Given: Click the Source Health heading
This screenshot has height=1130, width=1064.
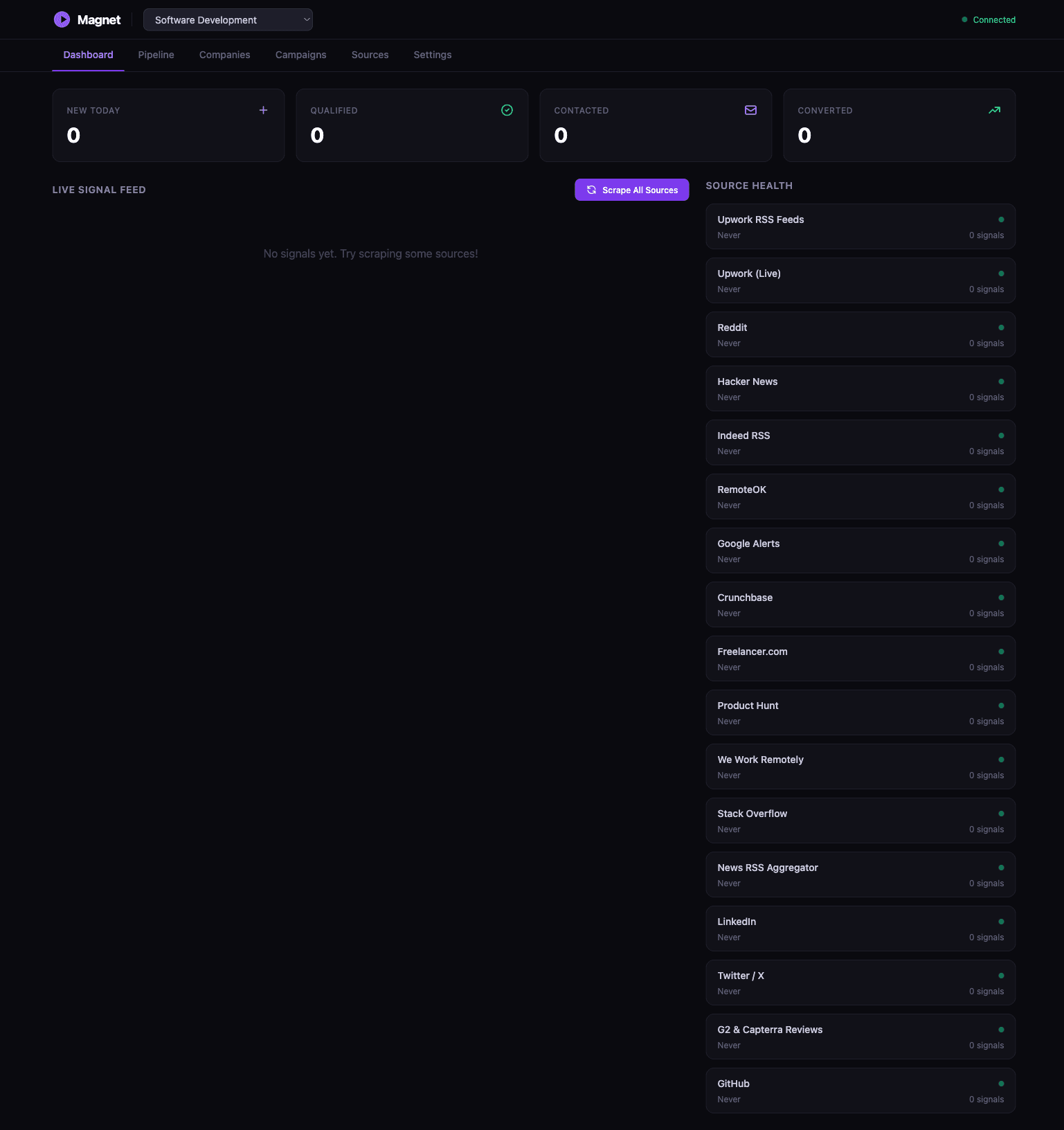Looking at the screenshot, I should (x=749, y=186).
